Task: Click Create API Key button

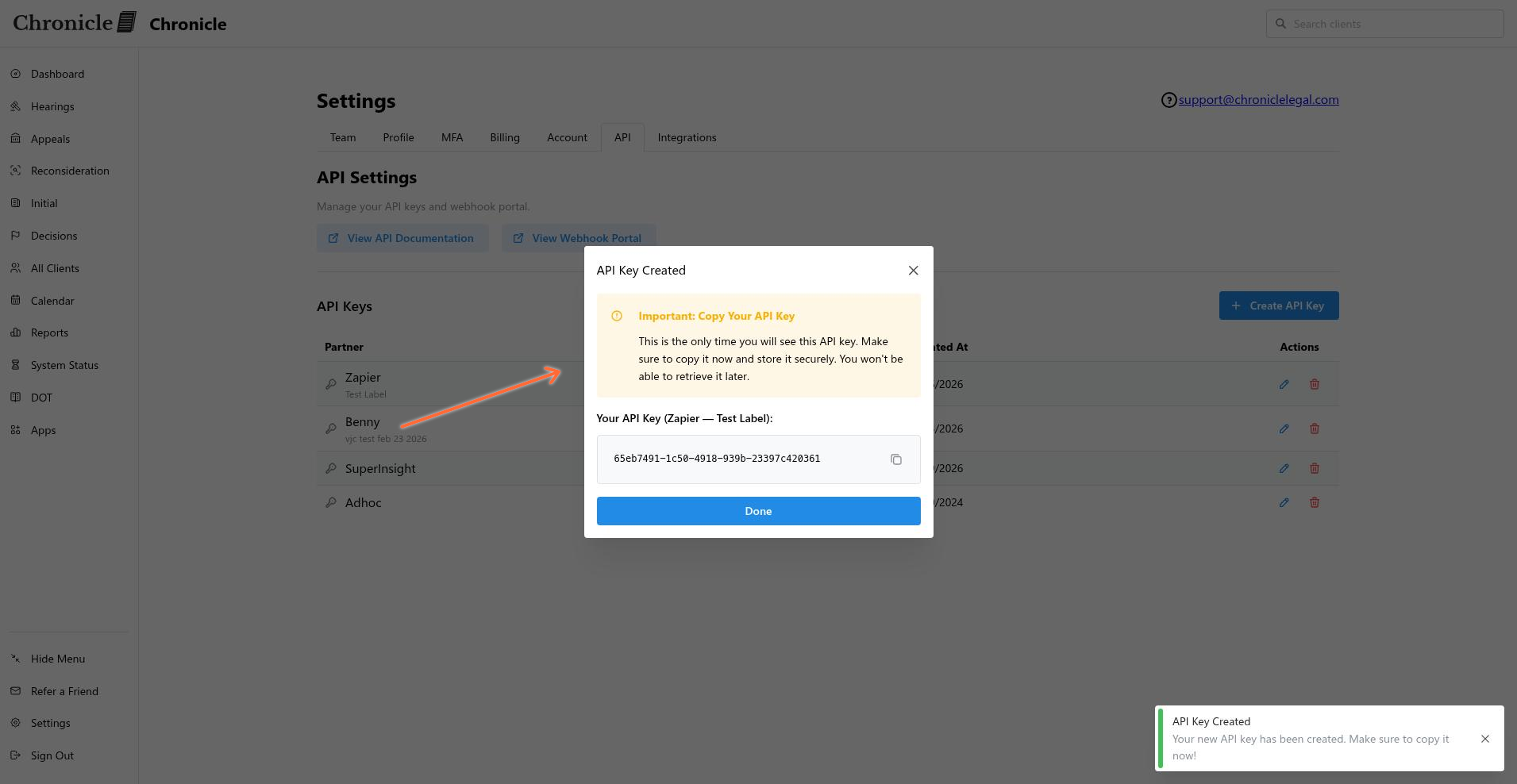Action: pos(1279,306)
